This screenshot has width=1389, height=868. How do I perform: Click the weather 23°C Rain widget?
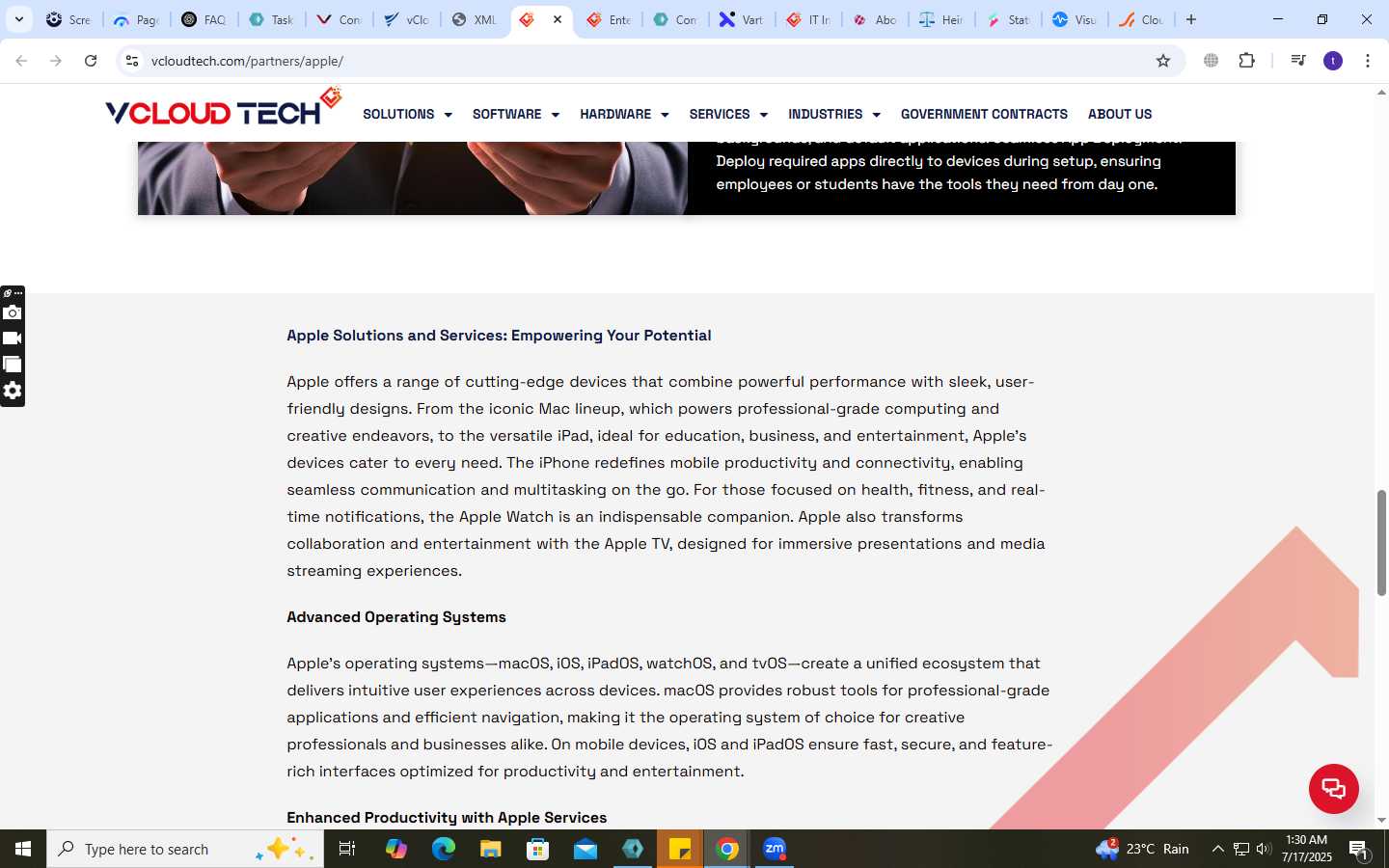1142,849
